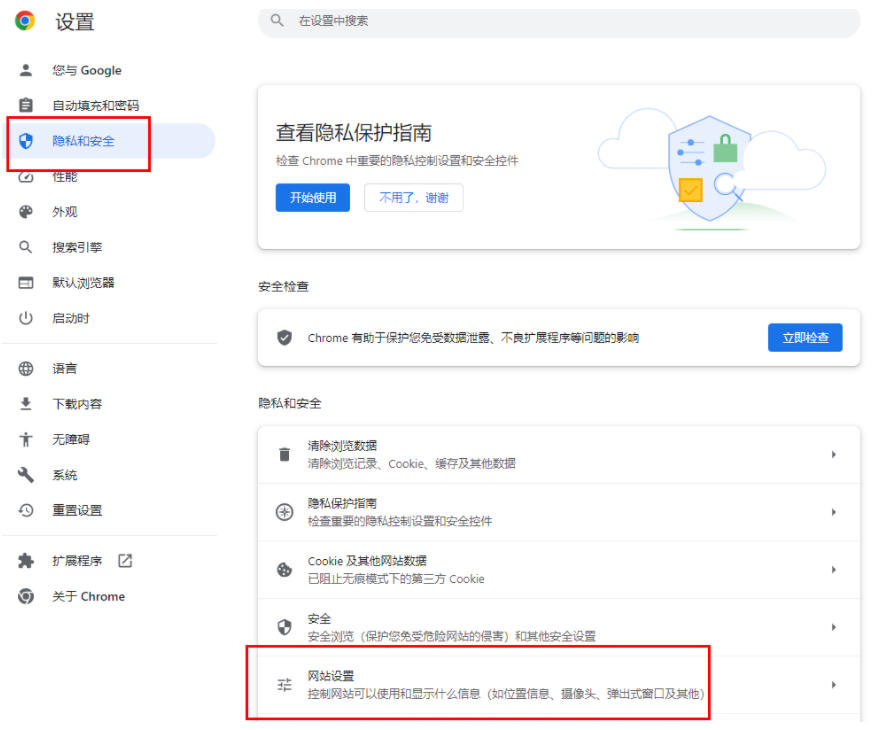This screenshot has height=730, width=877.
Task: Click the 立即检查 button
Action: point(805,337)
